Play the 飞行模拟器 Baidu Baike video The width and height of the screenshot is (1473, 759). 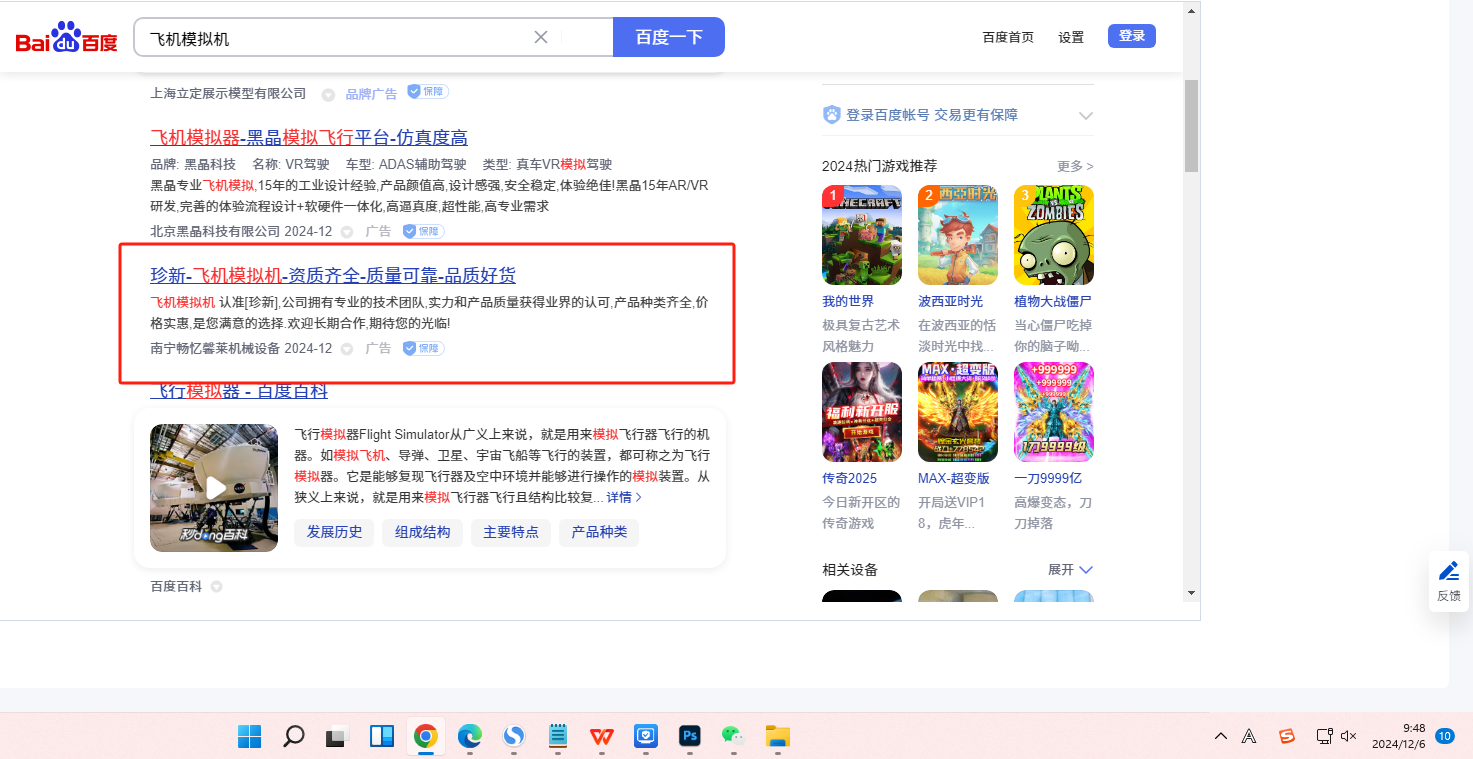pos(214,488)
